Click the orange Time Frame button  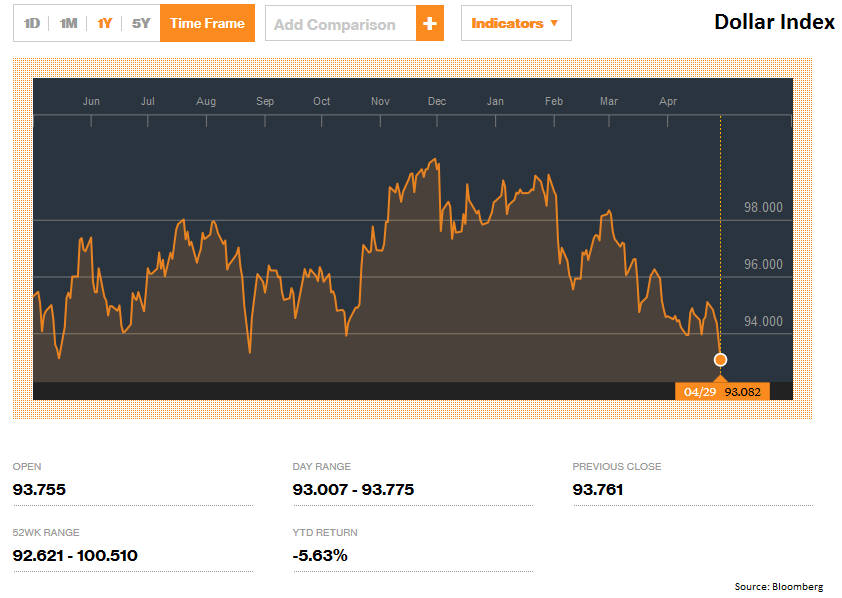tap(207, 22)
